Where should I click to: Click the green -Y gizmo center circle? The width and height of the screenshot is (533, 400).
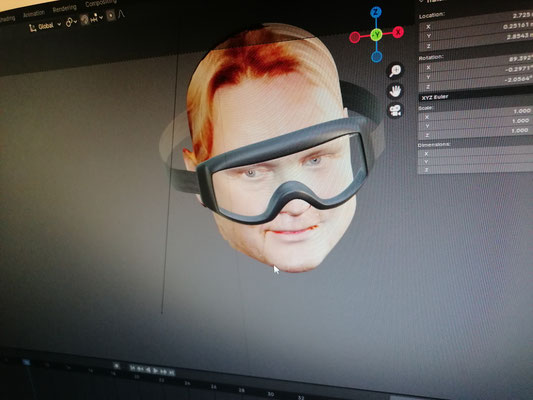[x=377, y=34]
